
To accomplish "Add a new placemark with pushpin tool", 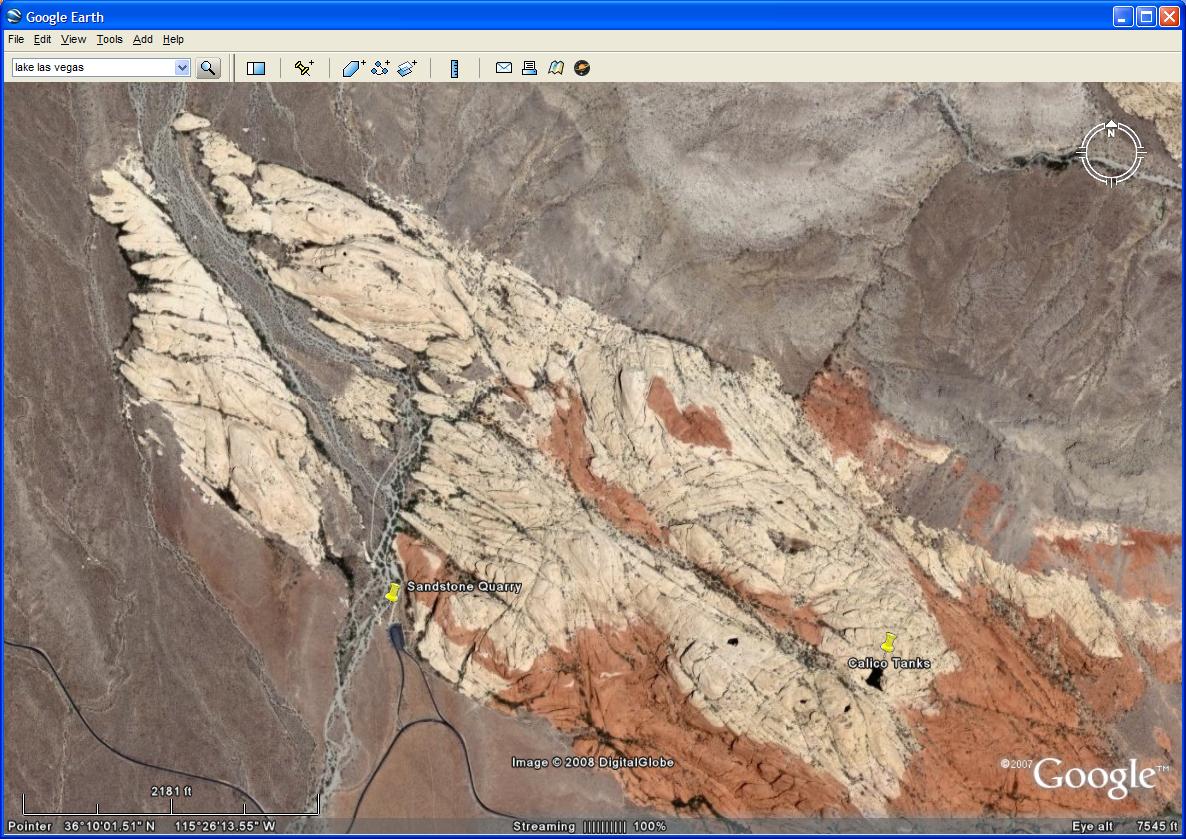I will tap(304, 68).
